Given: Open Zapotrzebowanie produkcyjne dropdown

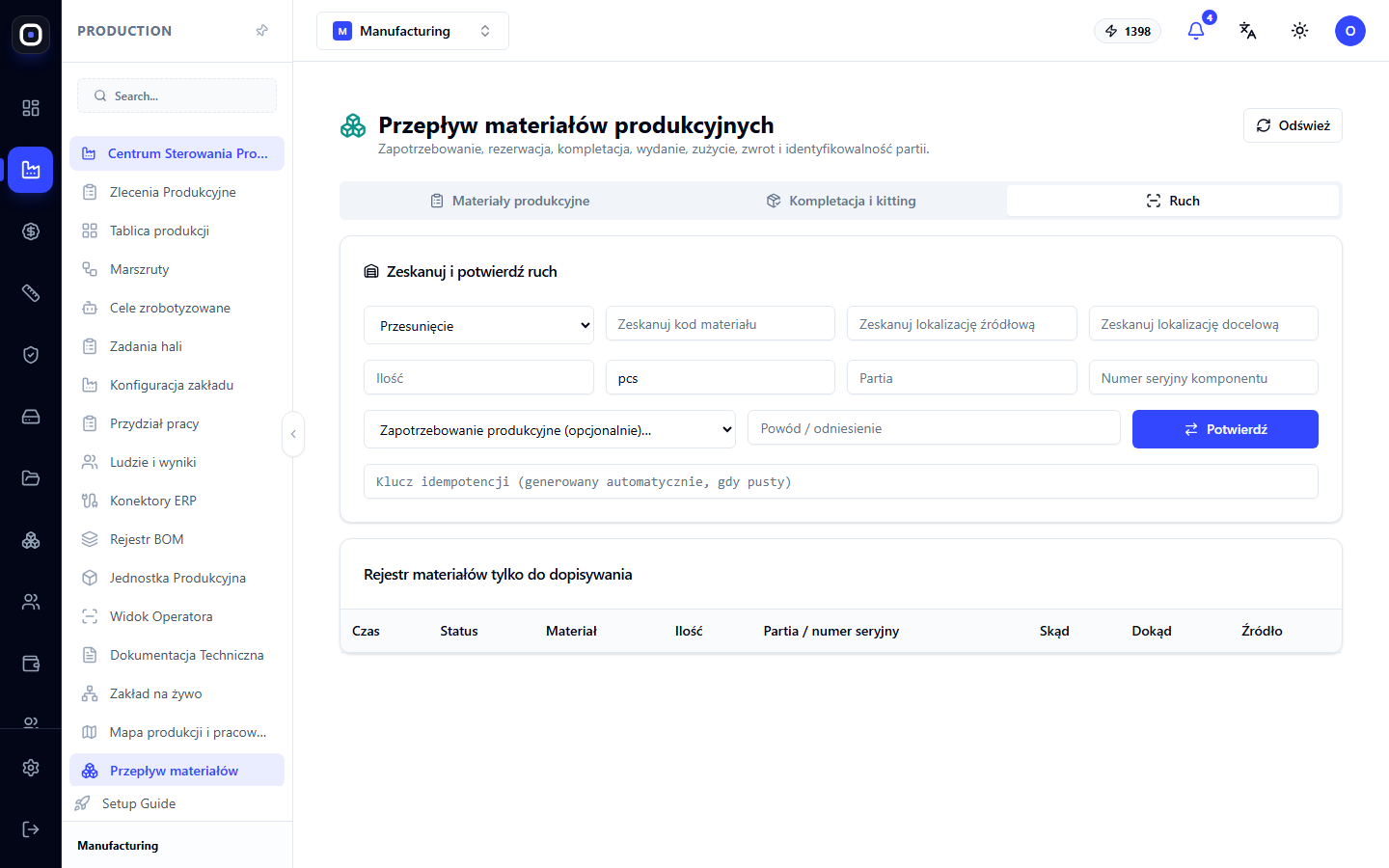Looking at the screenshot, I should 550,429.
